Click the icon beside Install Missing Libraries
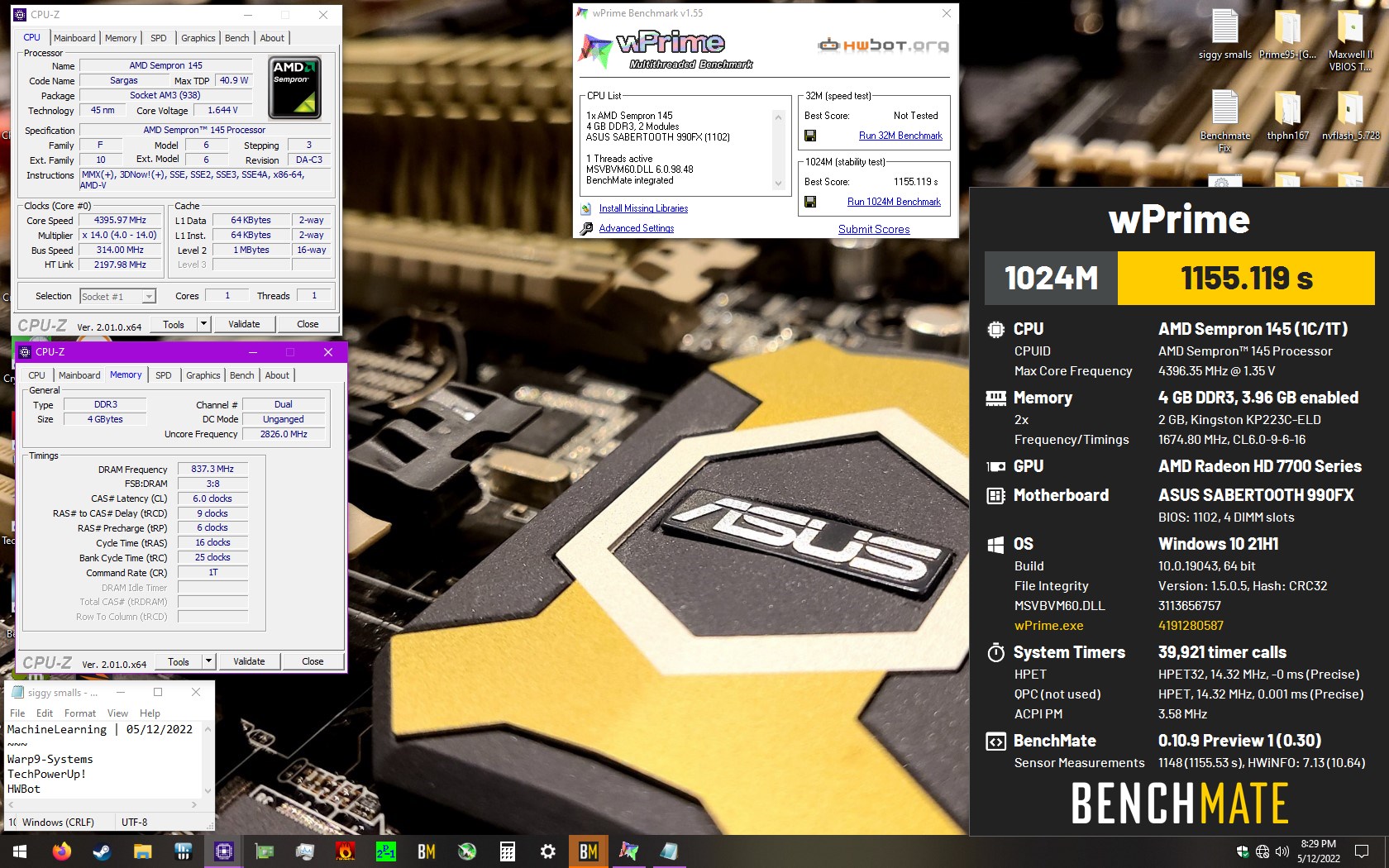 (586, 209)
